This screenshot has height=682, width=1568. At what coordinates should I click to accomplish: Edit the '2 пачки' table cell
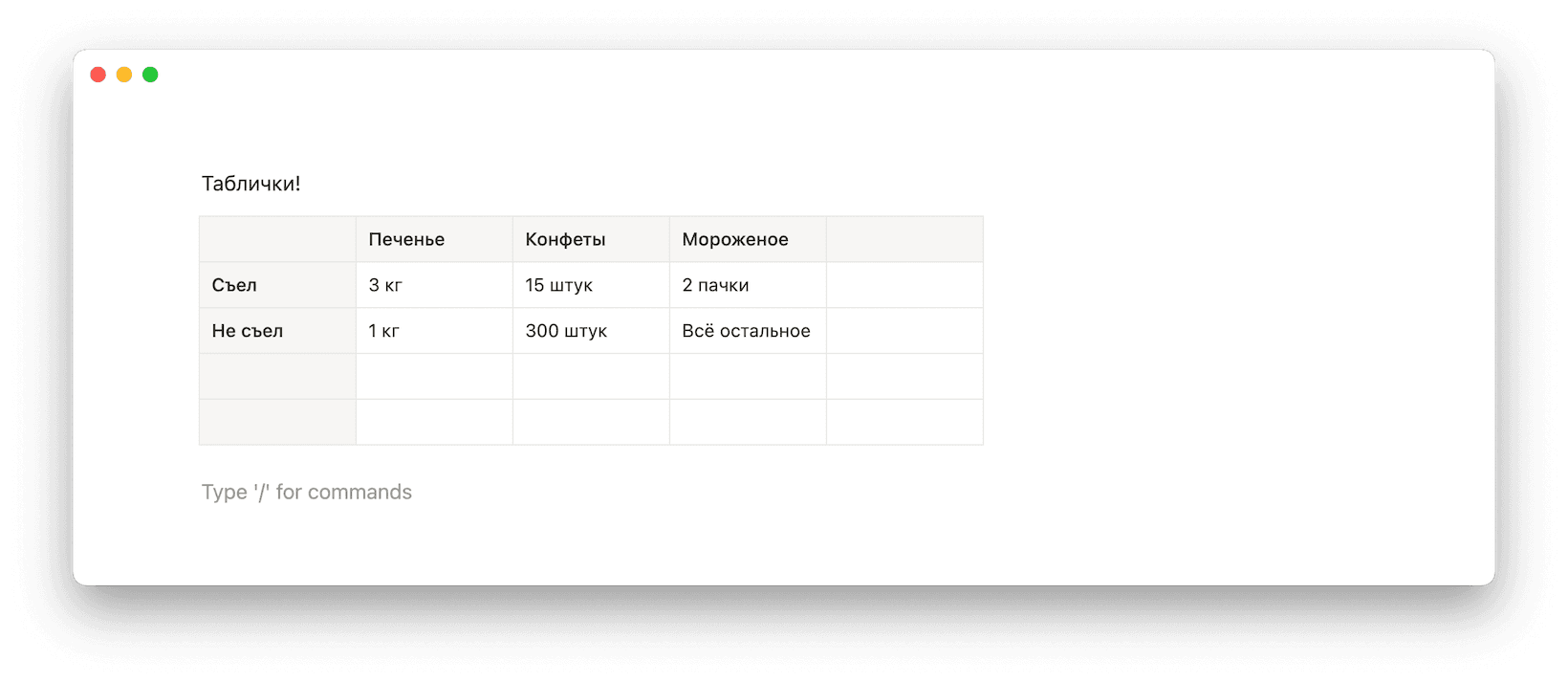pyautogui.click(x=748, y=285)
